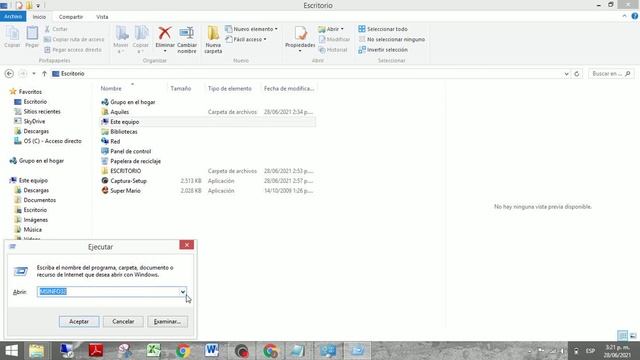Viewport: 640px width, 360px height.
Task: Open the Abrir combo box dropdown in Ejecutar
Action: point(183,291)
